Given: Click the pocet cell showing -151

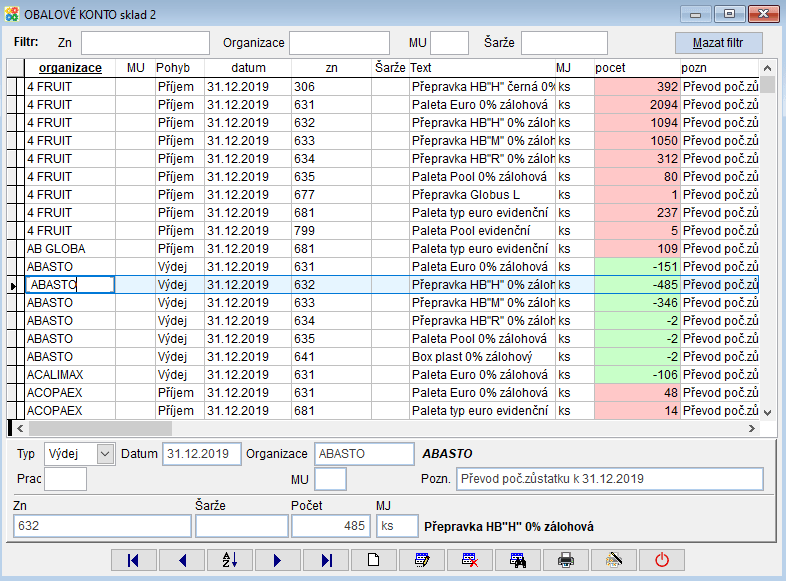Looking at the screenshot, I should (x=637, y=267).
